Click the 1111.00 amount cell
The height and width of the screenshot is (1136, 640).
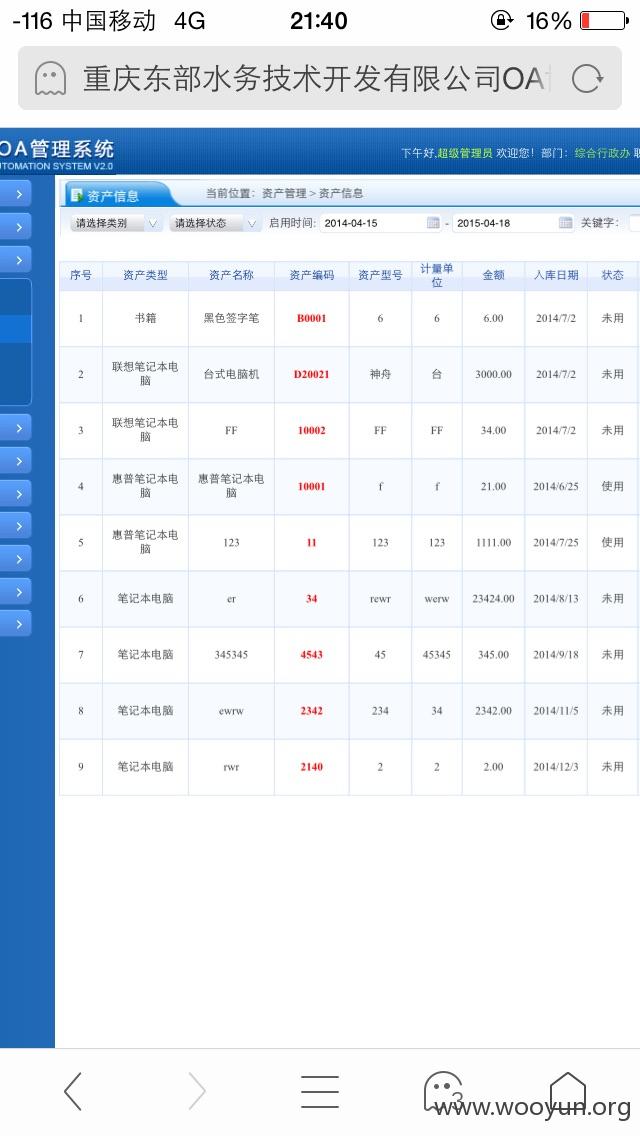point(494,543)
